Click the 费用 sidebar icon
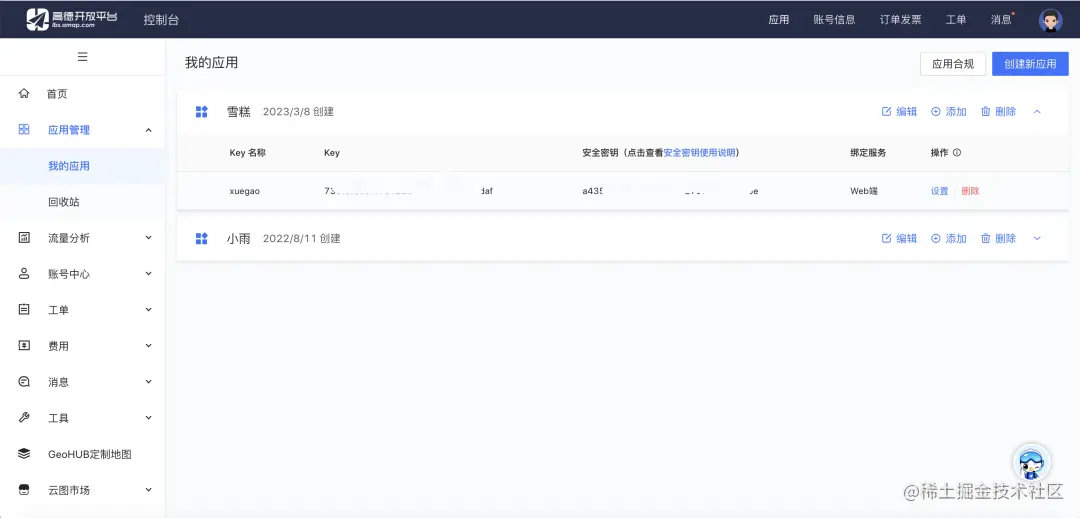 coord(24,345)
